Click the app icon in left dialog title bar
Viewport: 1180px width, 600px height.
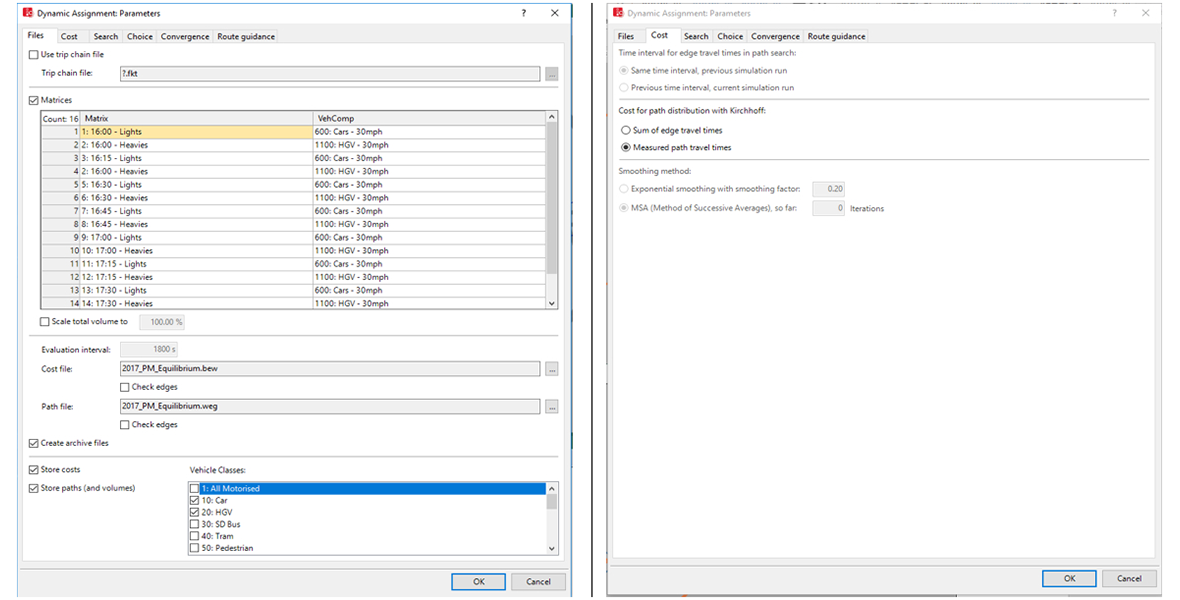(x=29, y=13)
